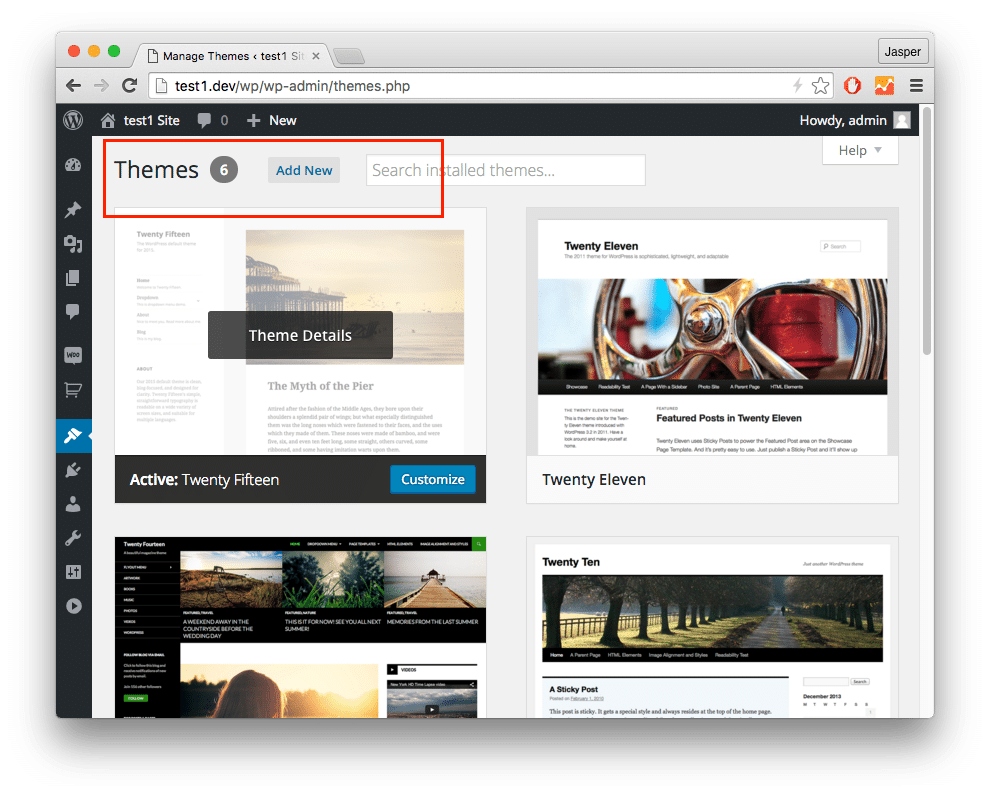Open test1 Site menu item
Viewport: 990px width, 798px height.
tap(152, 120)
